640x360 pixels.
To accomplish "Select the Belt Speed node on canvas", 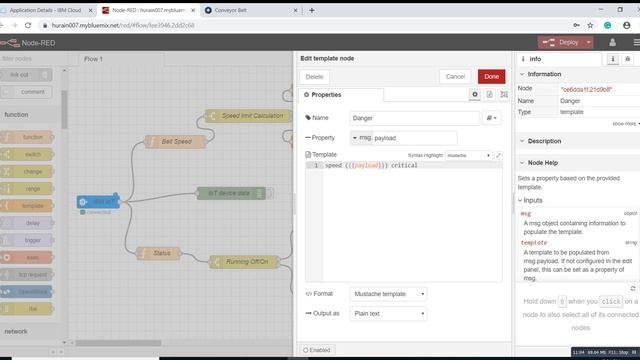I will [x=176, y=142].
